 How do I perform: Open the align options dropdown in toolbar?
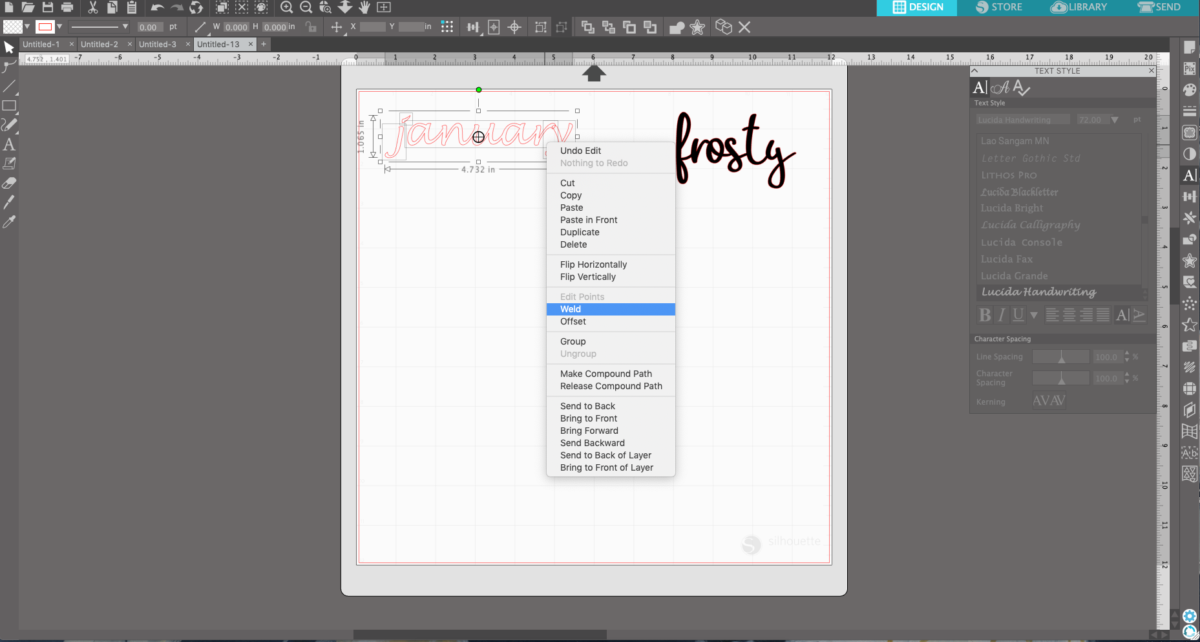[x=473, y=27]
